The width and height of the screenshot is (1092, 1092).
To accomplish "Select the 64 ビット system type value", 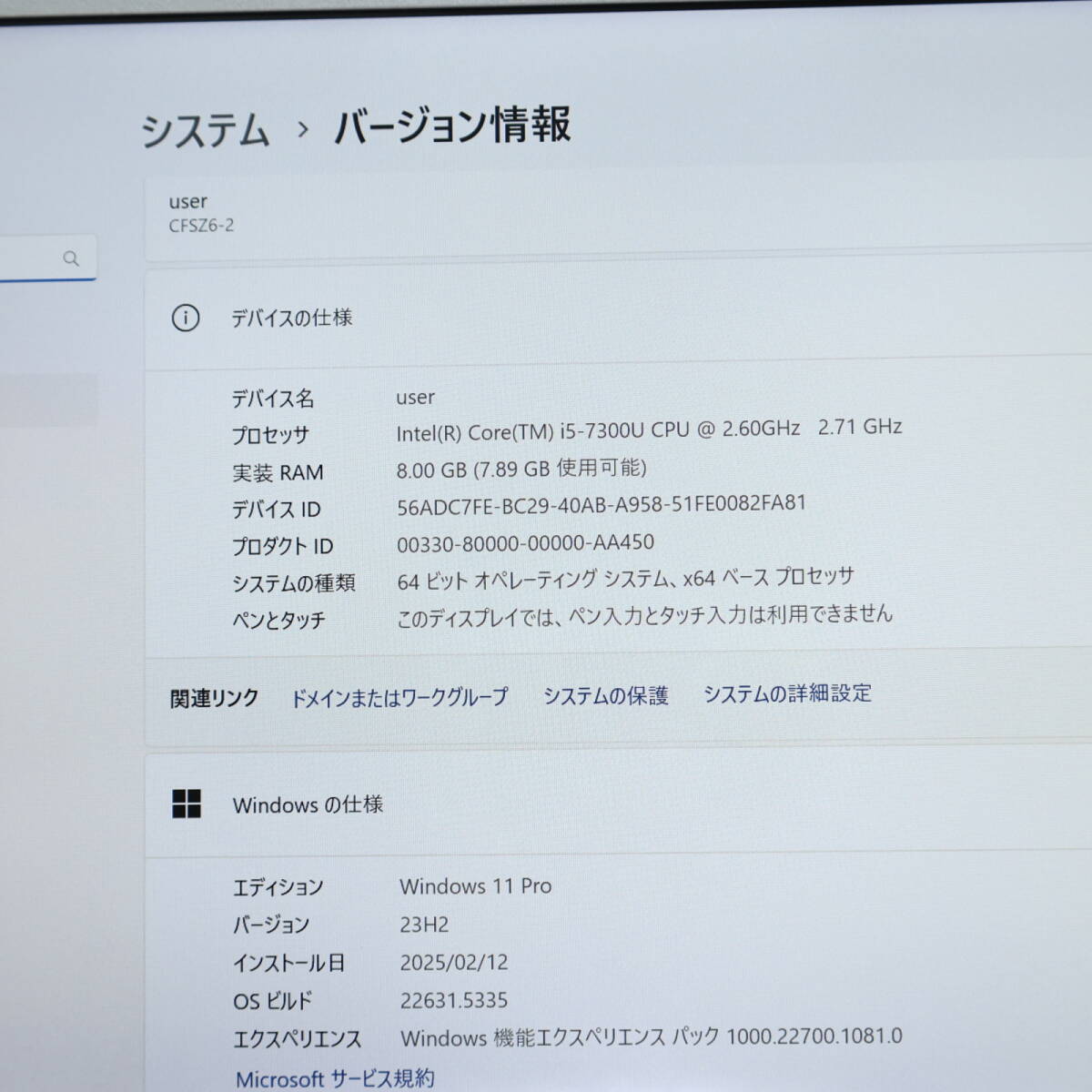I will coord(626,579).
